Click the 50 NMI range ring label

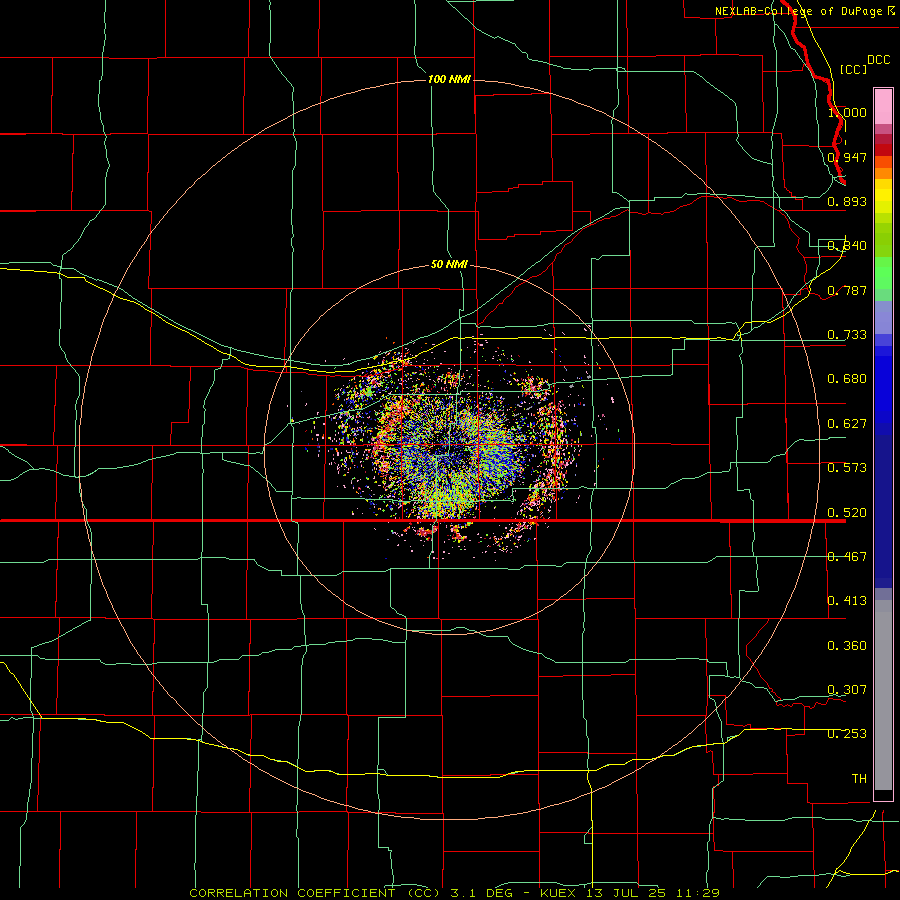click(x=449, y=264)
